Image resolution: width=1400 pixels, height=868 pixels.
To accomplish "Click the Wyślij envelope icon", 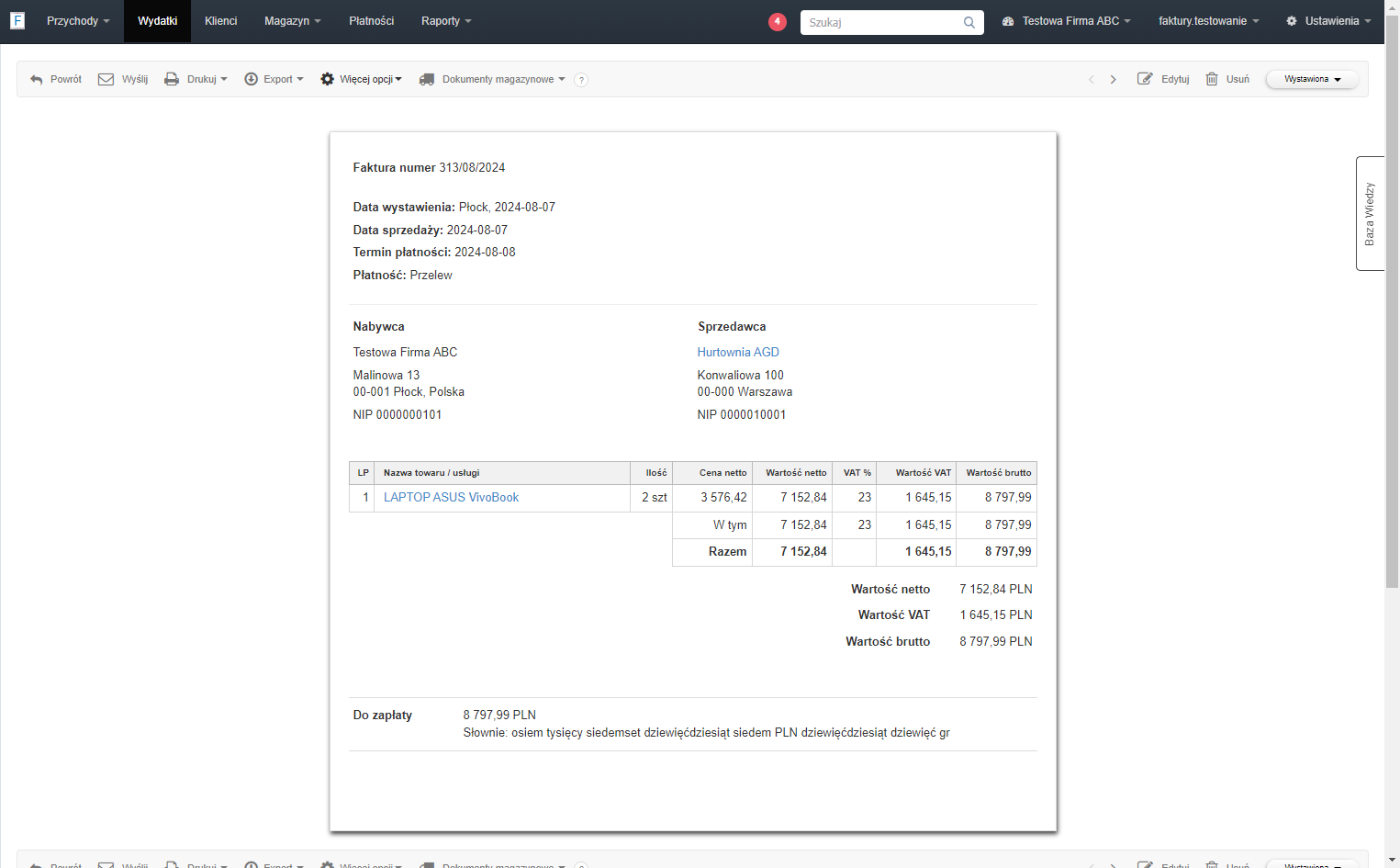I will pos(106,80).
